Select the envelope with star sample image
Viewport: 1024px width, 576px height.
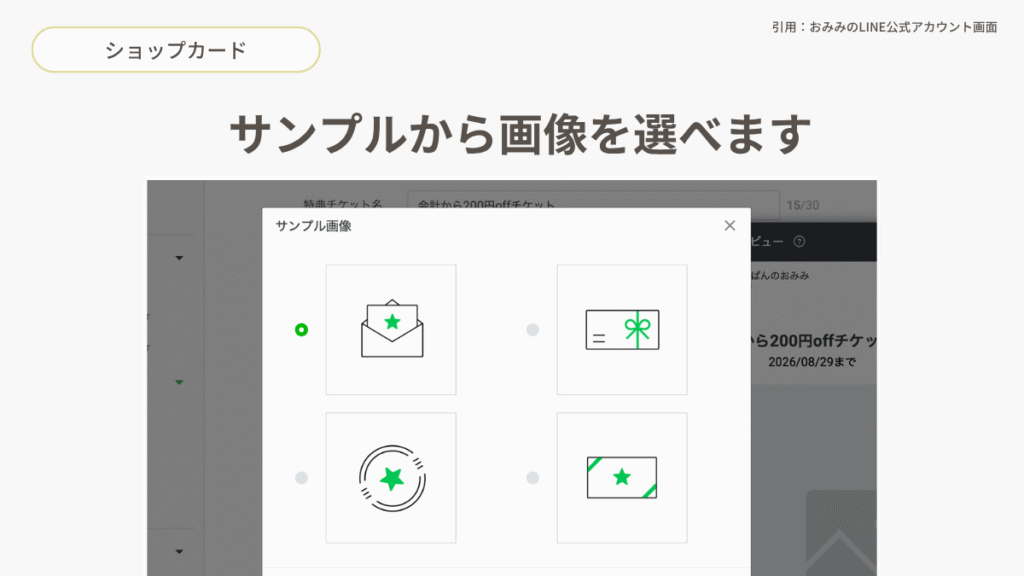391,329
